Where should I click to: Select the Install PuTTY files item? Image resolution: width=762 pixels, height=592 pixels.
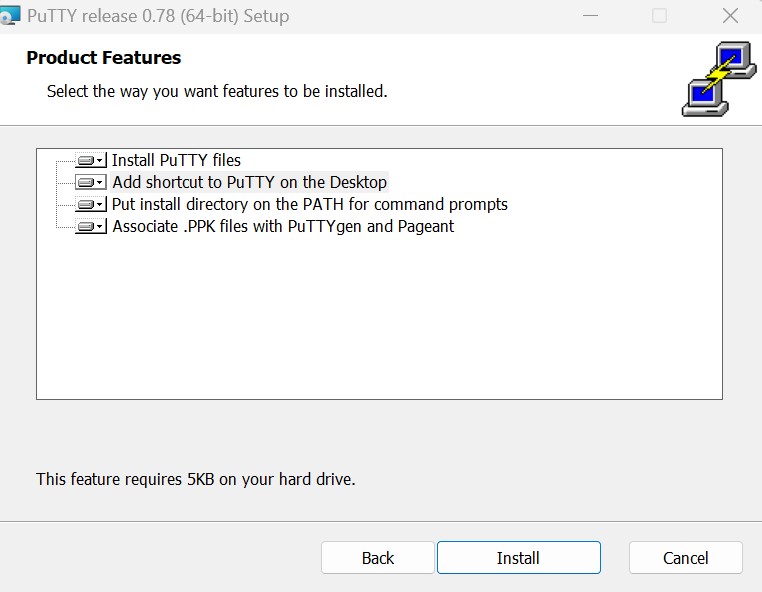(x=176, y=160)
